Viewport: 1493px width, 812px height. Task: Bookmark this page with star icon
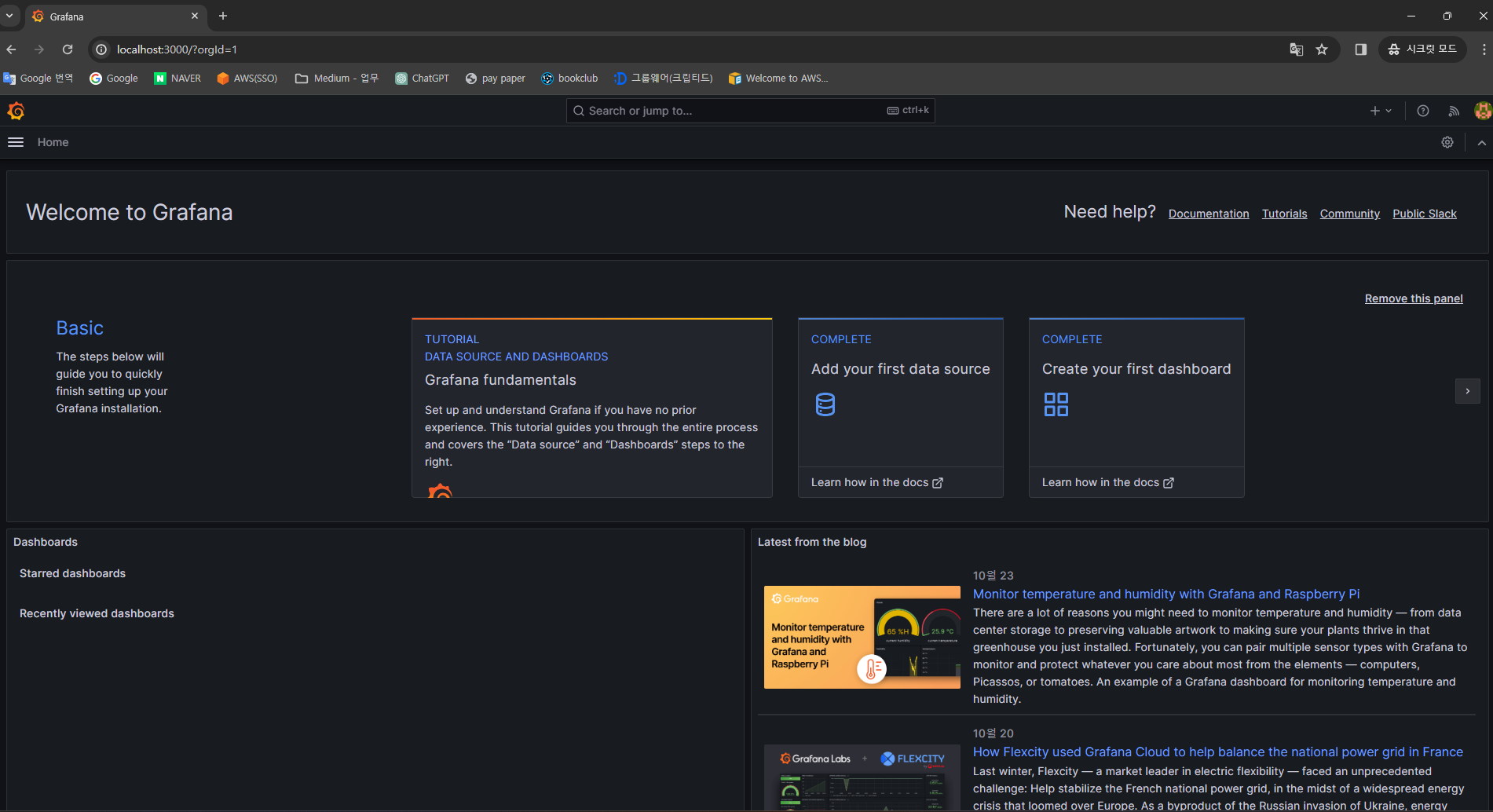tap(1322, 49)
